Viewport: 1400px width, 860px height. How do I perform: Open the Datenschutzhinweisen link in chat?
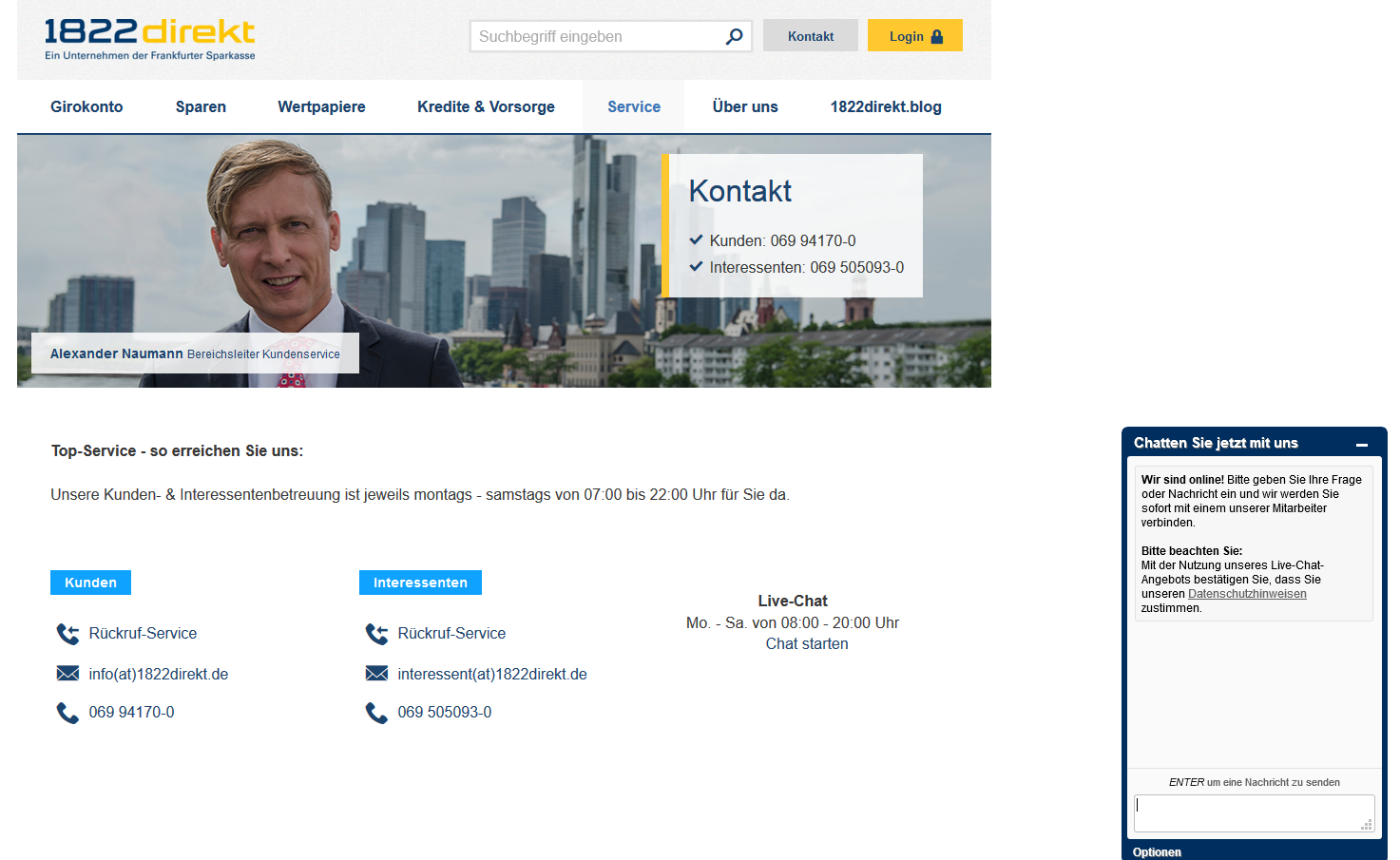1247,594
